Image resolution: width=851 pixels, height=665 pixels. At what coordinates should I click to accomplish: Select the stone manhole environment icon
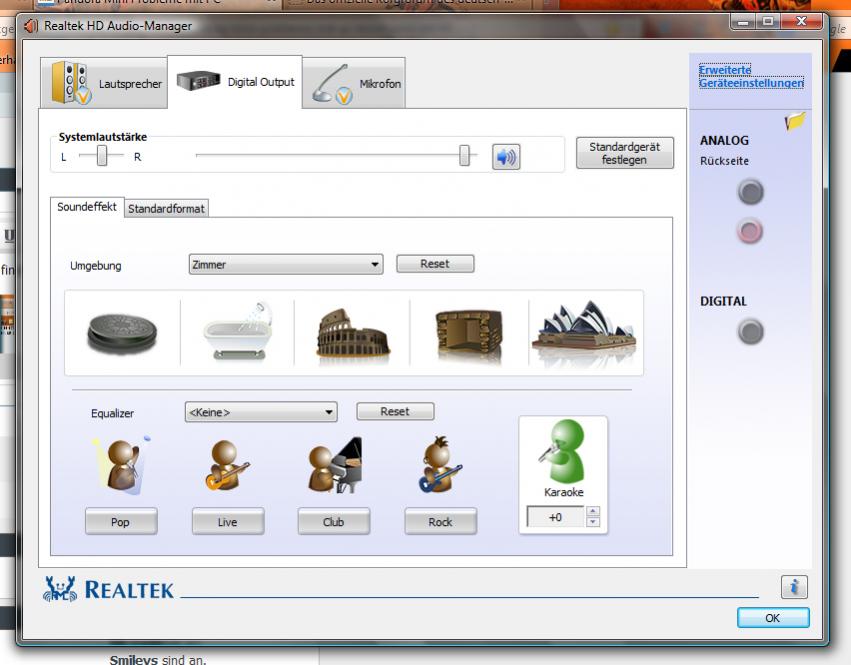click(122, 333)
